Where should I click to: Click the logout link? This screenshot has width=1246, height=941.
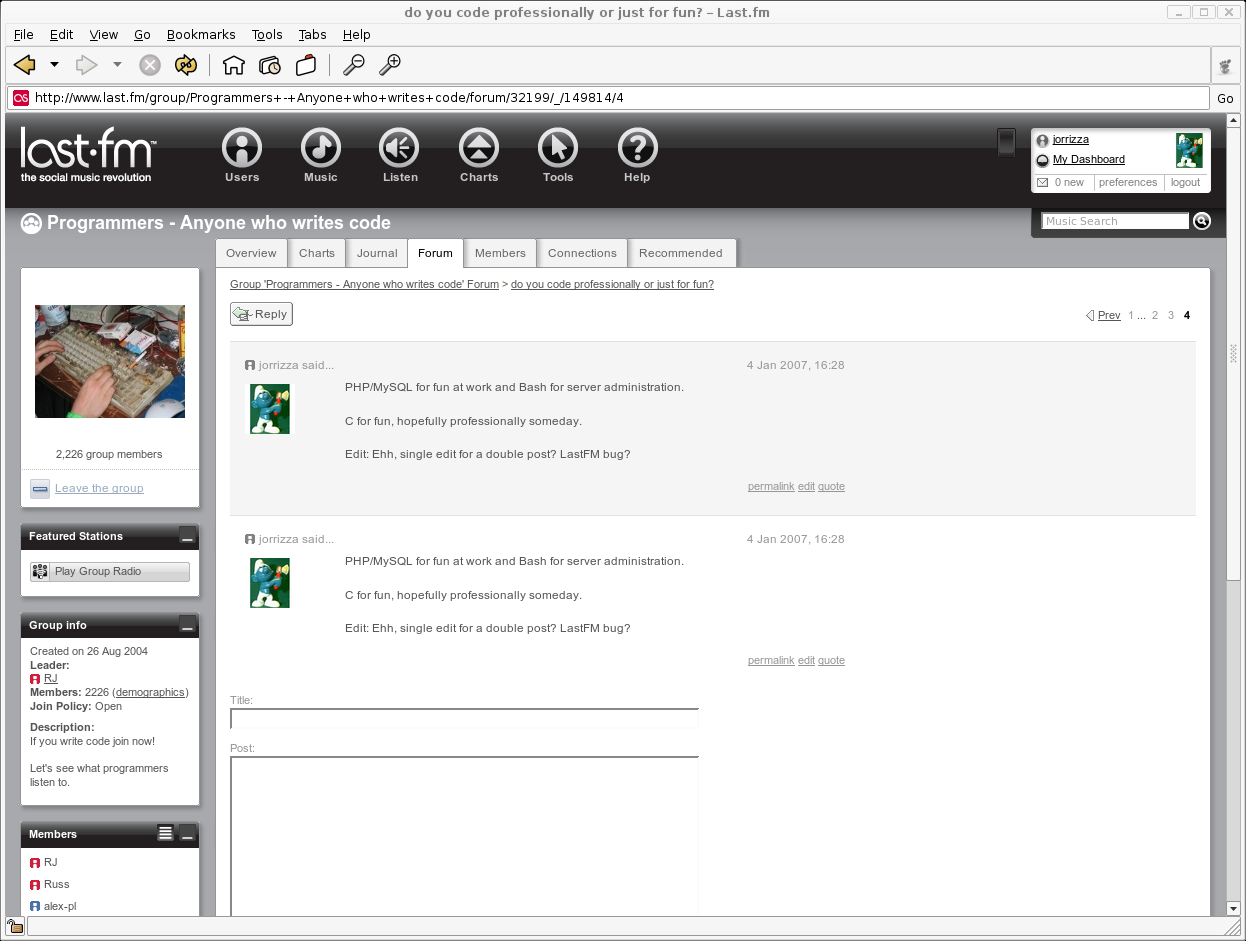tap(1185, 183)
